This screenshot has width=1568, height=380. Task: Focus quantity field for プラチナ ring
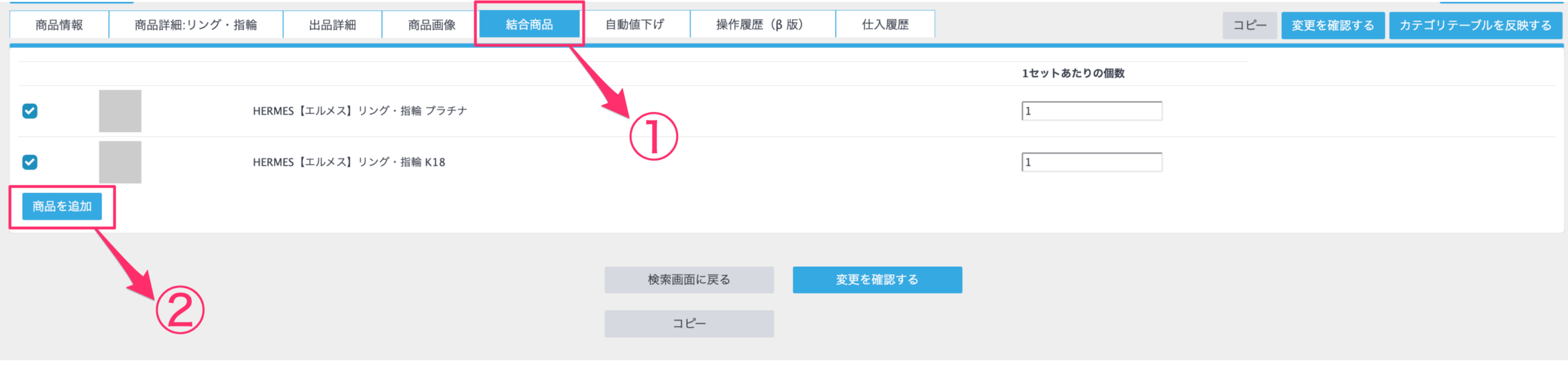(1092, 111)
